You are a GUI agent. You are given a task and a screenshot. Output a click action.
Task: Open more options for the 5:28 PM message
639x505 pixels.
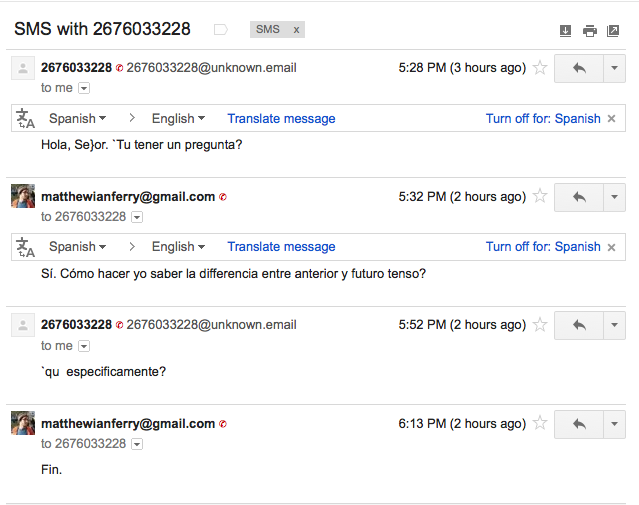tap(613, 69)
